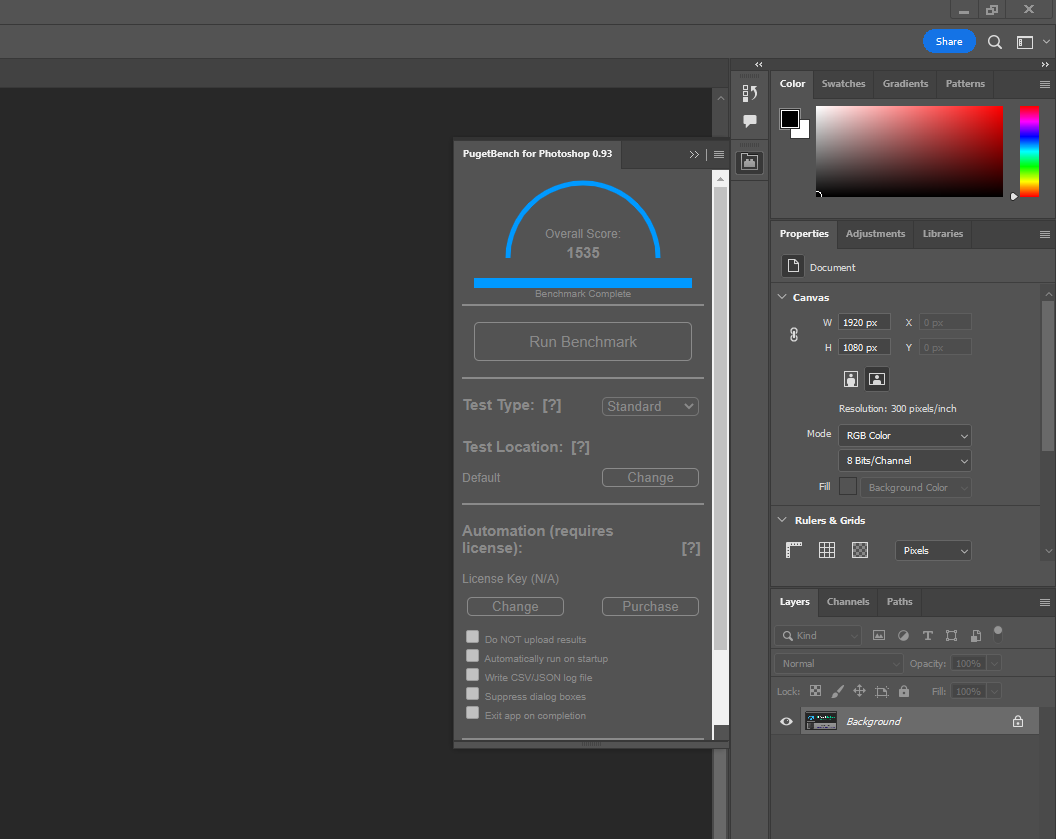The width and height of the screenshot is (1056, 839).
Task: Click the blue Share button
Action: pos(948,41)
